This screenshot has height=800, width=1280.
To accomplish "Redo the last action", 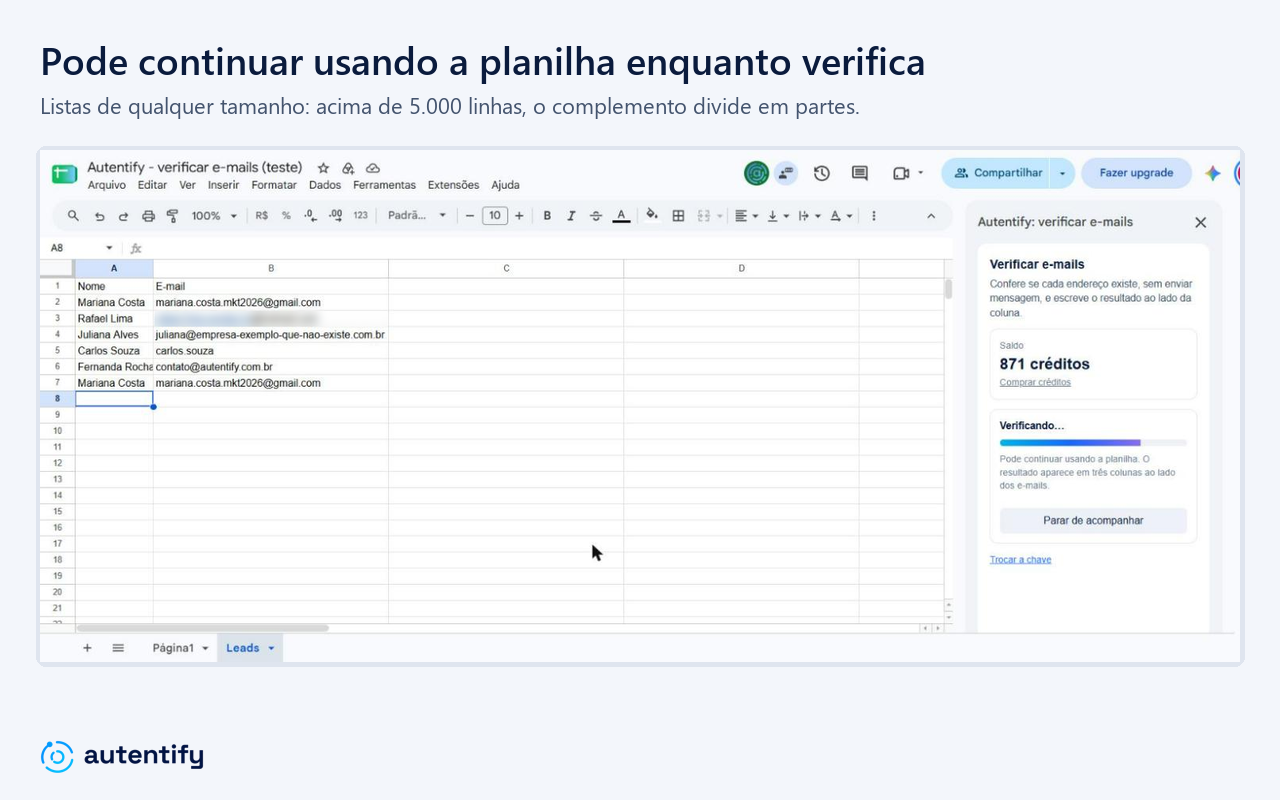I will (123, 216).
